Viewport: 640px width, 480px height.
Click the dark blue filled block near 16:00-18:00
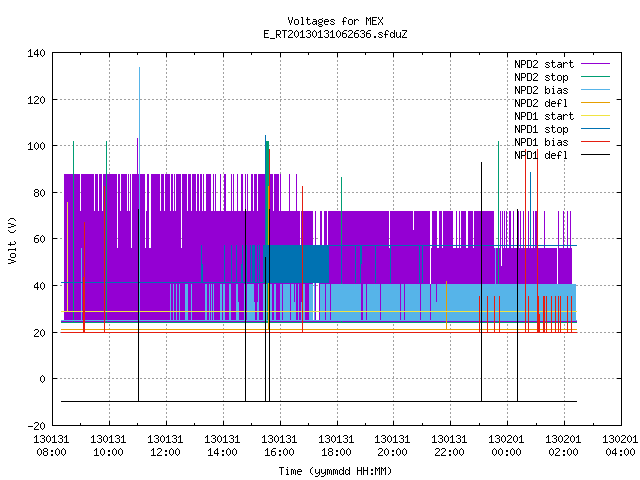[298, 264]
